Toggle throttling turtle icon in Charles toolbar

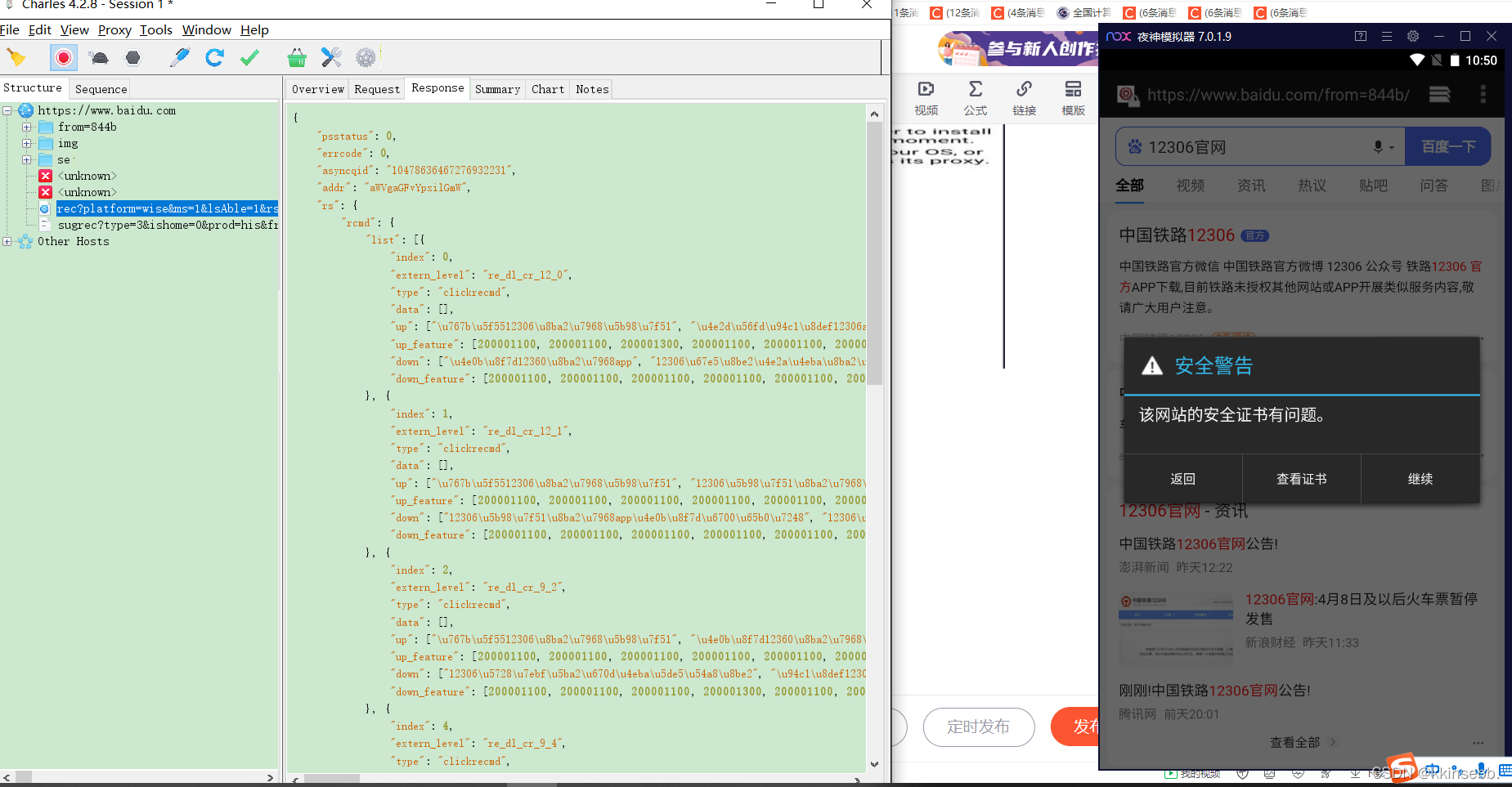pos(99,57)
